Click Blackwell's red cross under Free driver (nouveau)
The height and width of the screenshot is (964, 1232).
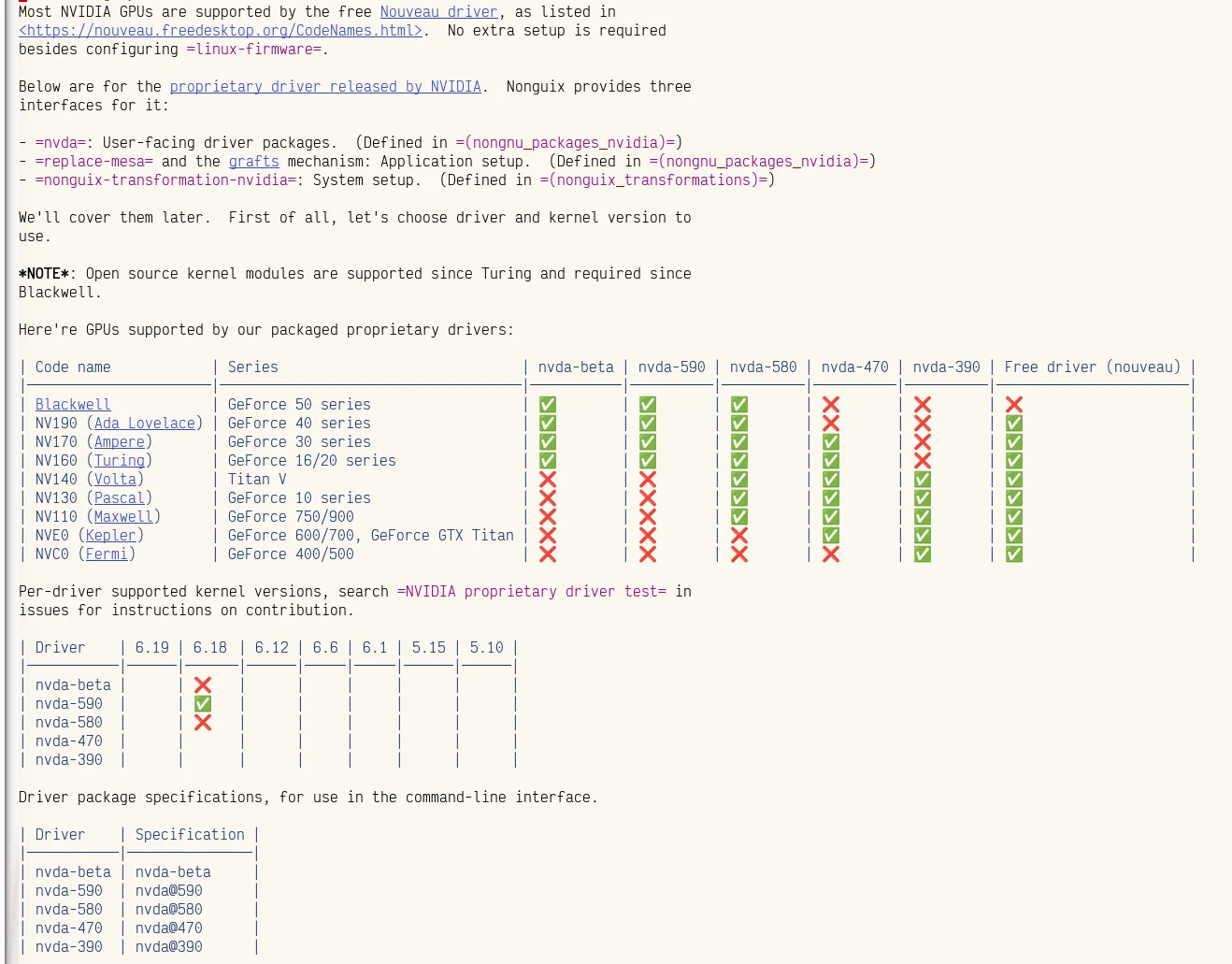pos(1014,405)
